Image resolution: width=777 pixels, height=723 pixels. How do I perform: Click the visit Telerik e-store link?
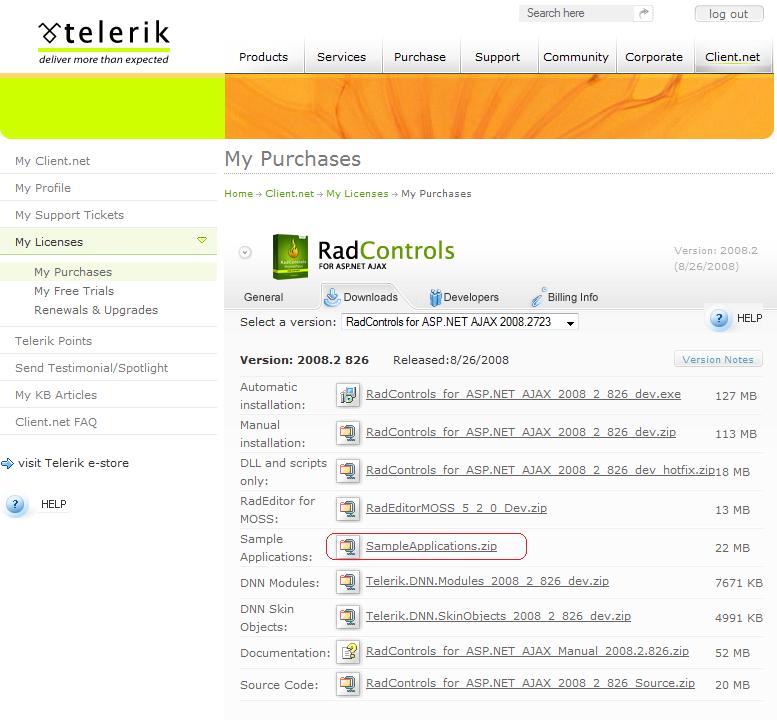coord(73,463)
